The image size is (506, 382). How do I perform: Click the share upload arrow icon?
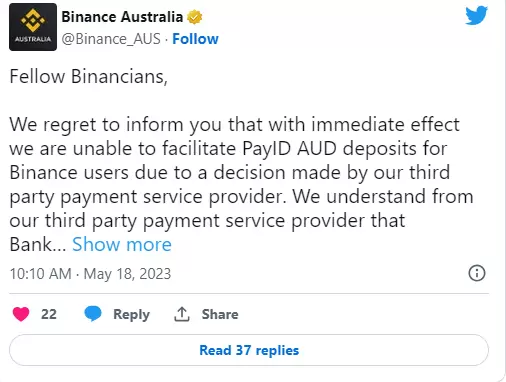point(182,314)
